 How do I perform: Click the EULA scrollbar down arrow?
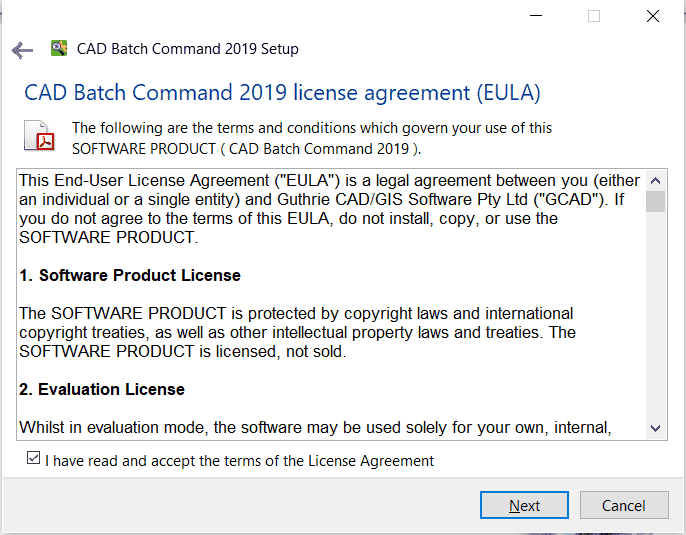tap(655, 428)
